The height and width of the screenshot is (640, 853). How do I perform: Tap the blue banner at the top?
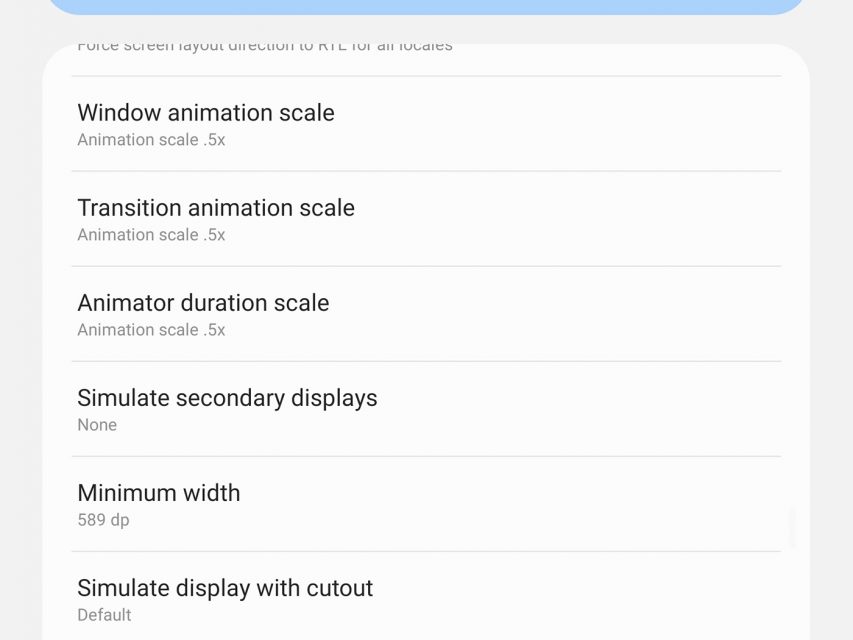point(426,6)
